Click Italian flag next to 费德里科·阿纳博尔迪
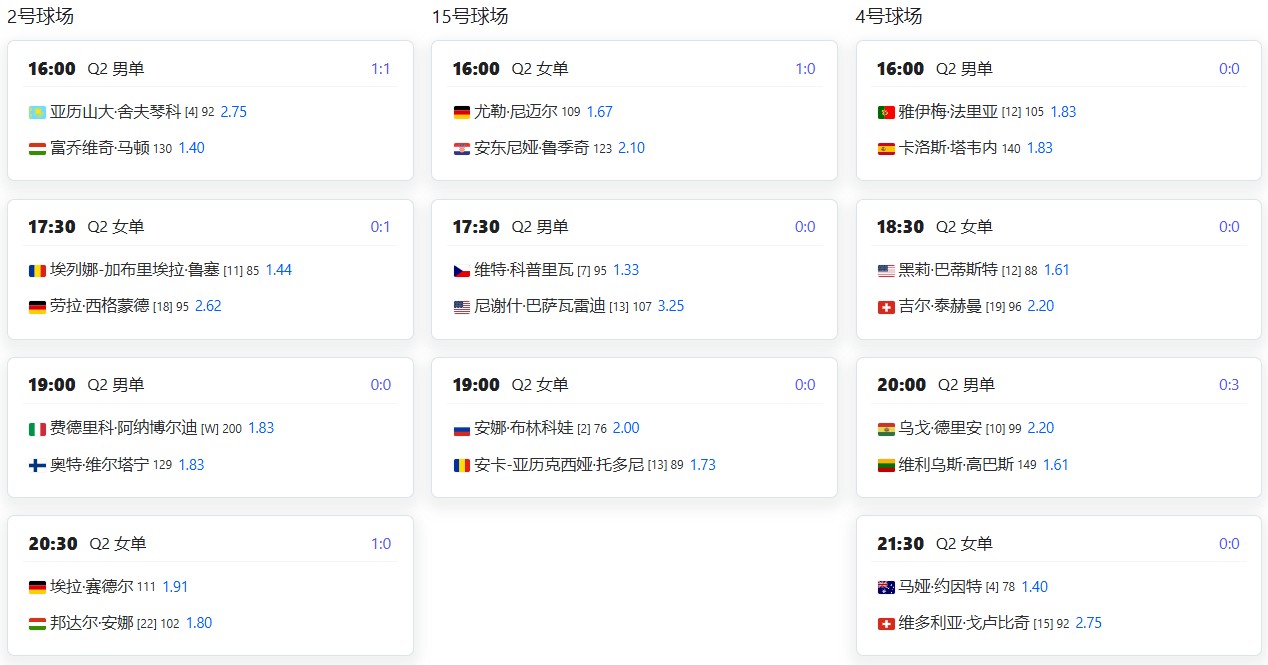The width and height of the screenshot is (1268, 665). point(37,429)
